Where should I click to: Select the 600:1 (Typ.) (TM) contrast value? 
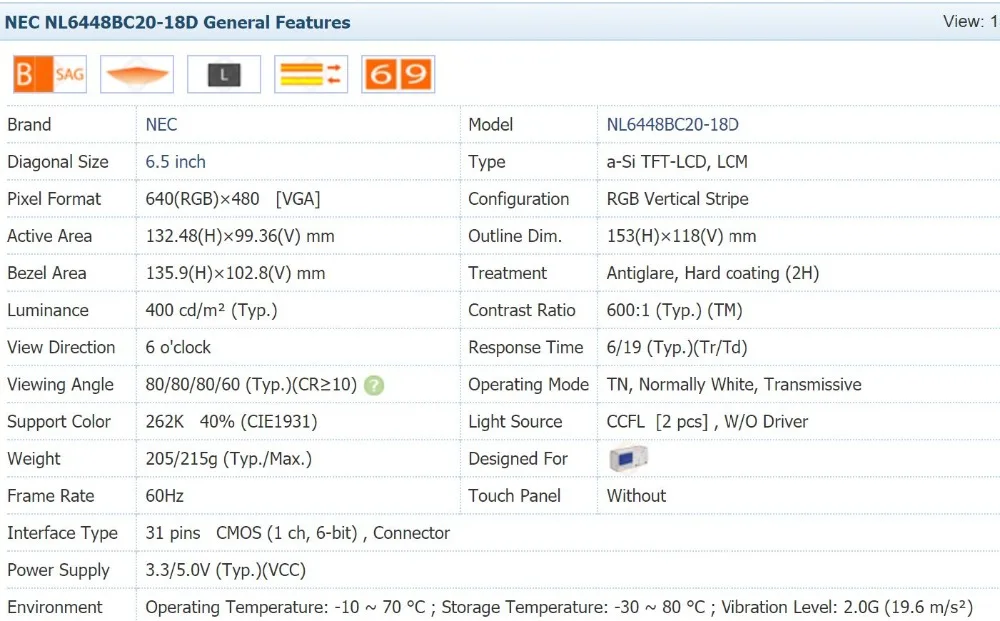coord(674,310)
